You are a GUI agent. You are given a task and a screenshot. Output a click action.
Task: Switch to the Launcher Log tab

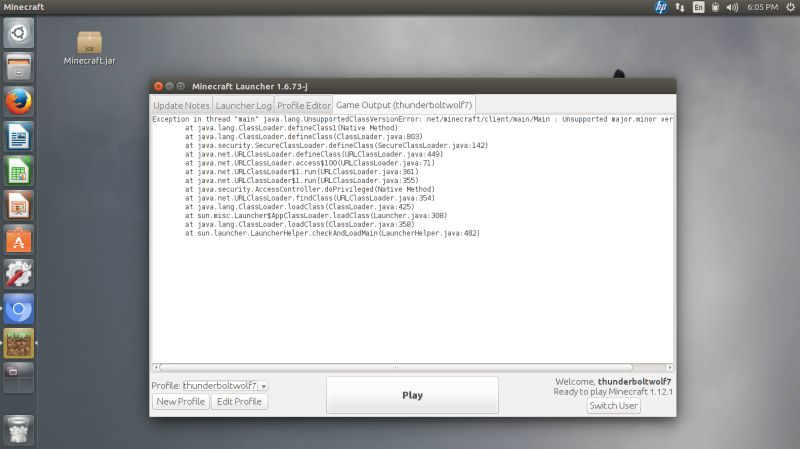(x=243, y=105)
